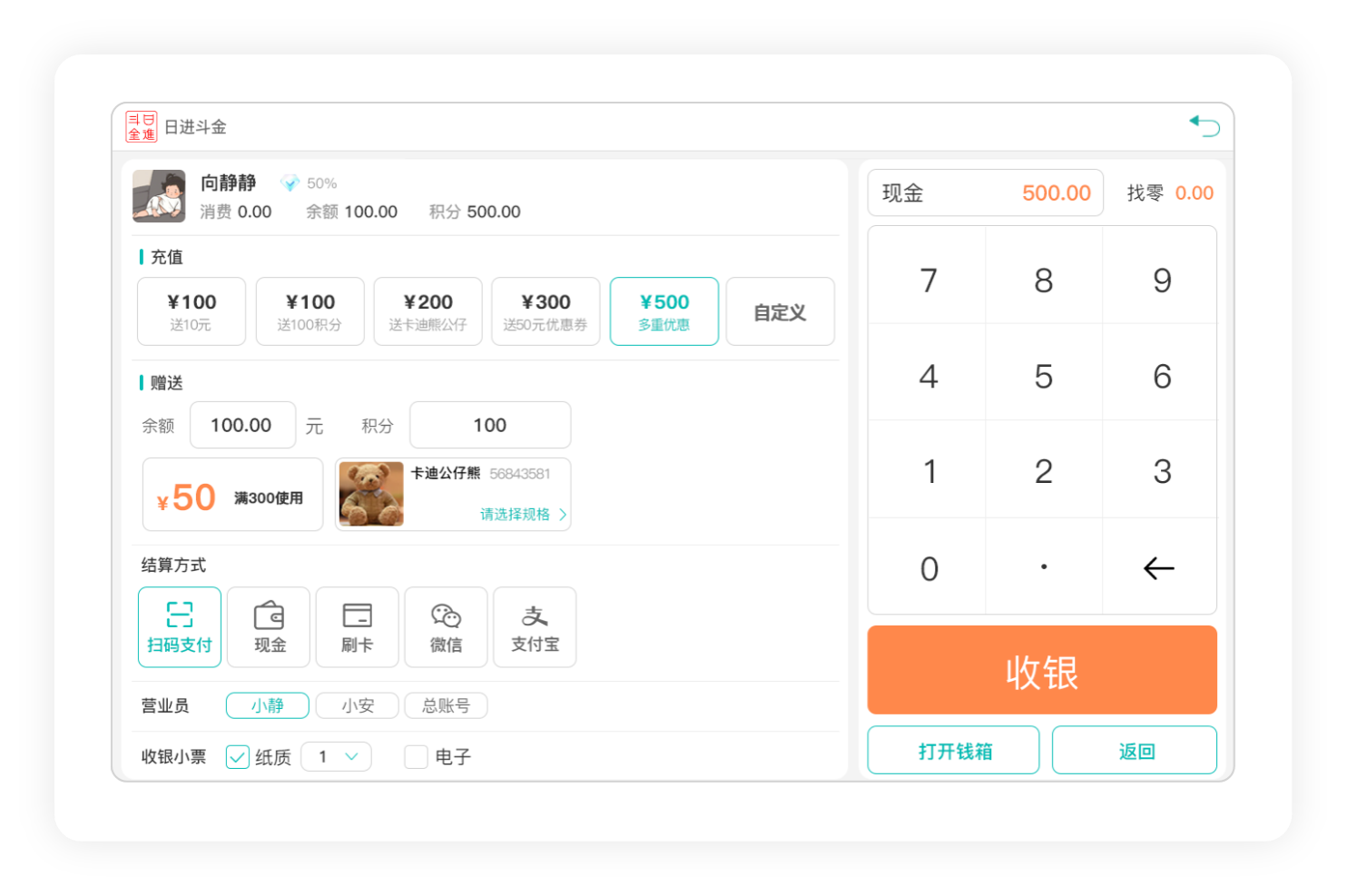
Task: Click the gift balance 100.00 input field
Action: [242, 425]
